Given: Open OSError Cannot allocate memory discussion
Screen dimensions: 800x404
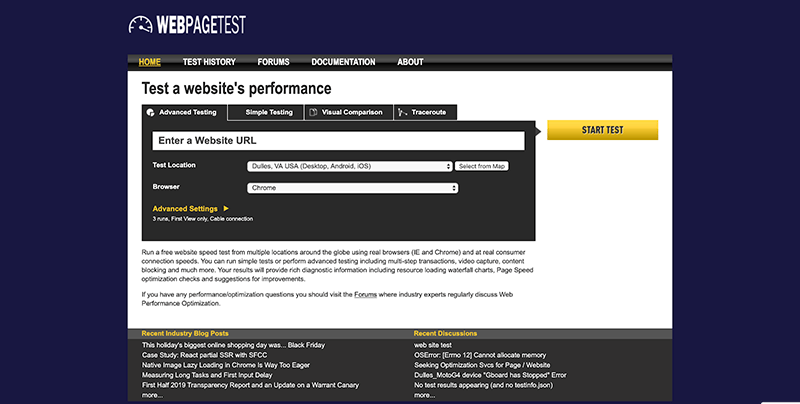Looking at the screenshot, I should click(x=480, y=355).
